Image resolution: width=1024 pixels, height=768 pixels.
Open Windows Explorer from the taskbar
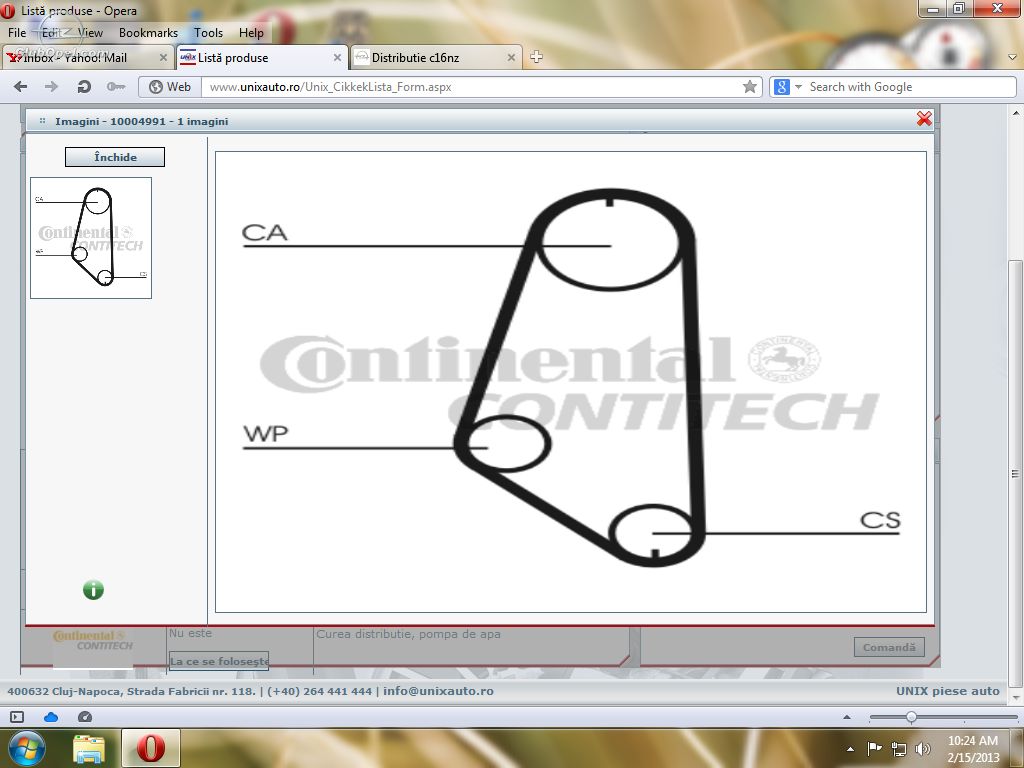tap(89, 749)
